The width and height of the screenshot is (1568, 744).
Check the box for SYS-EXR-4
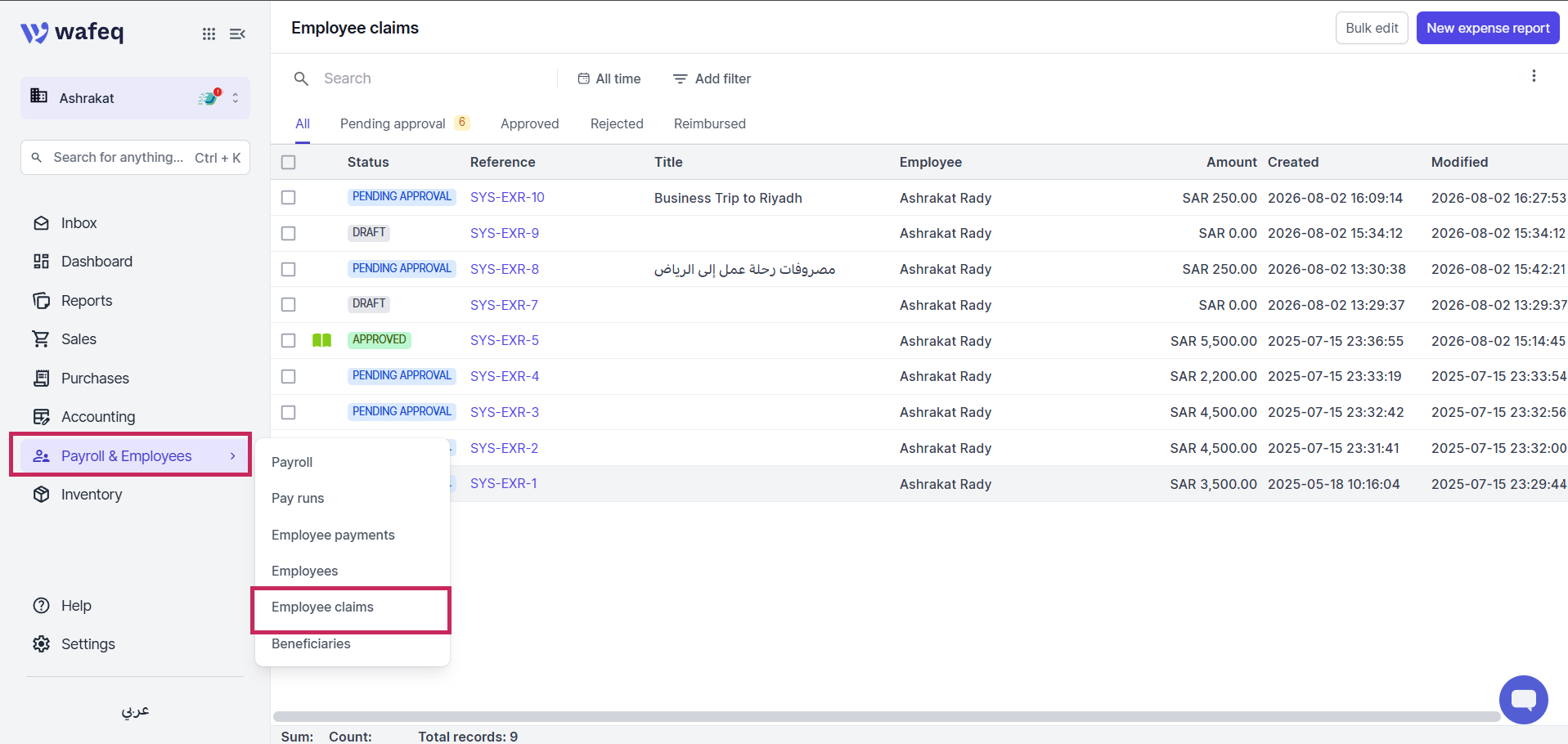(x=288, y=376)
